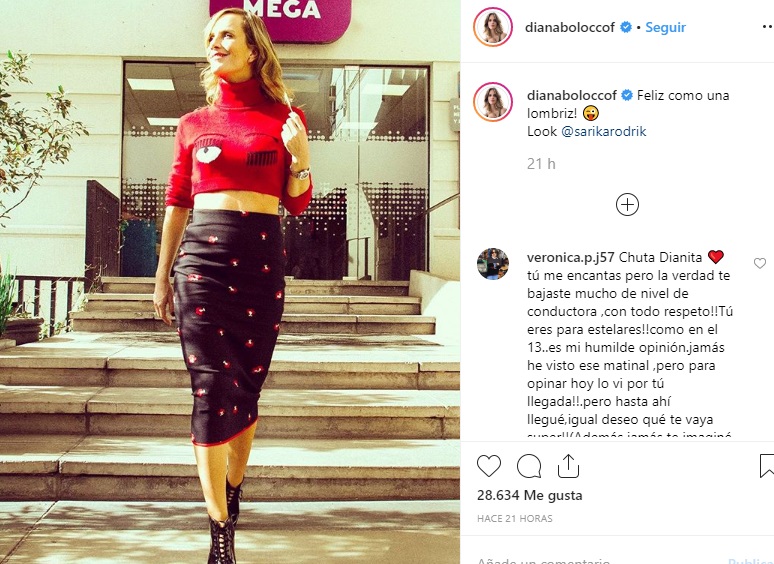
Task: Click the HACE 21 HORAS timestamp
Action: point(515,519)
